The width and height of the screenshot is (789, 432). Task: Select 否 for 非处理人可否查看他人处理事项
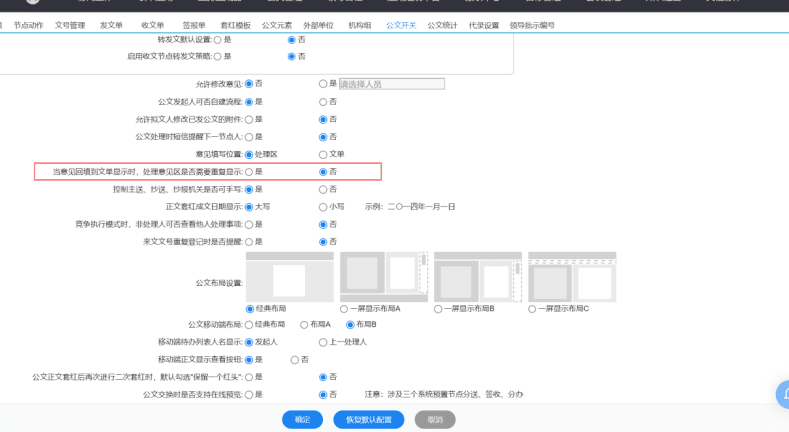tap(323, 225)
